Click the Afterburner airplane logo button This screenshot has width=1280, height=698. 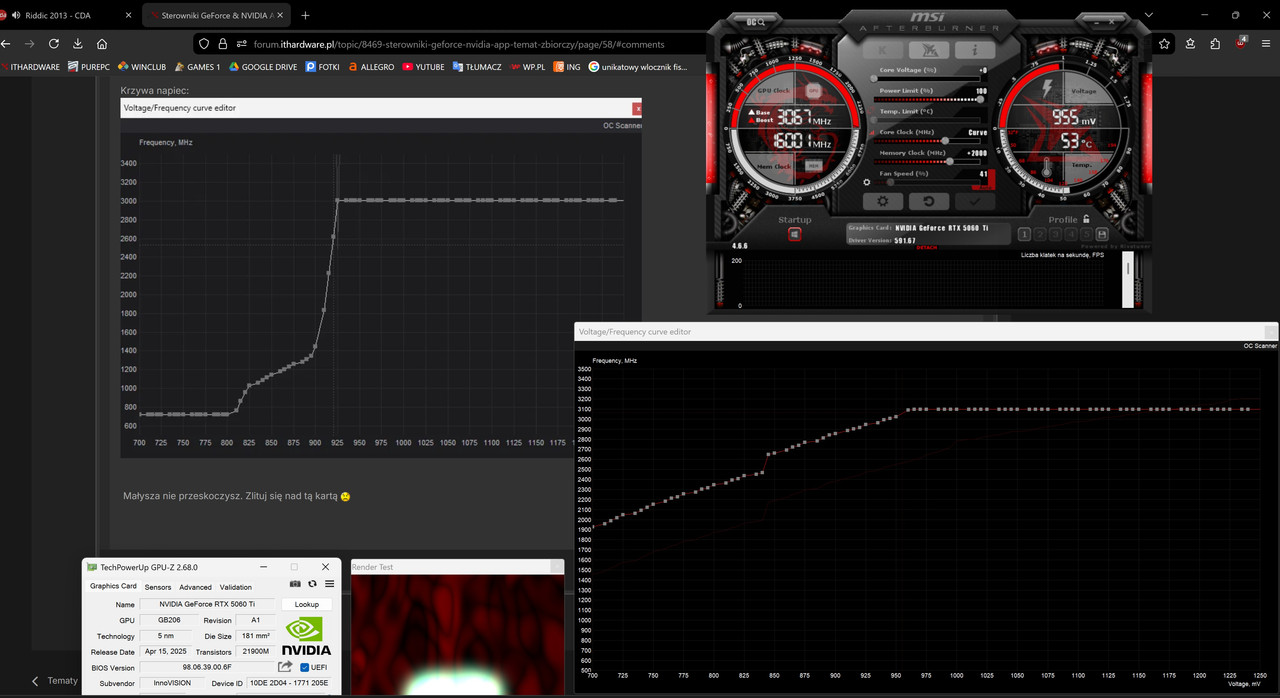[929, 50]
